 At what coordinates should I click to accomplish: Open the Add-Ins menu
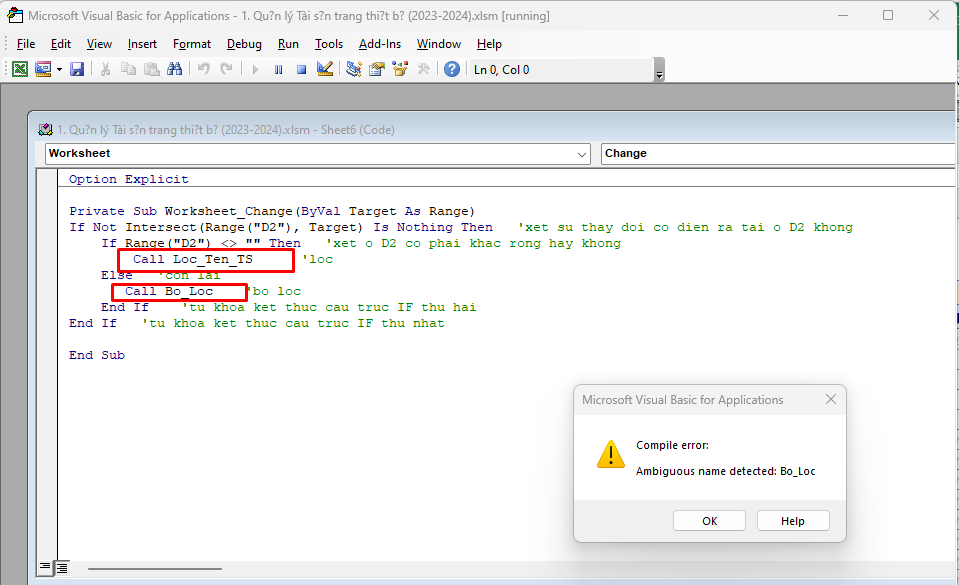(380, 44)
